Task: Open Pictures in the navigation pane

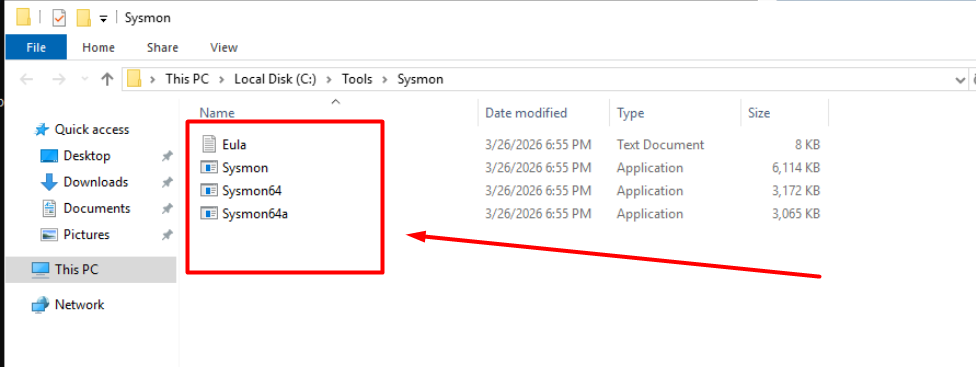Action: (86, 234)
